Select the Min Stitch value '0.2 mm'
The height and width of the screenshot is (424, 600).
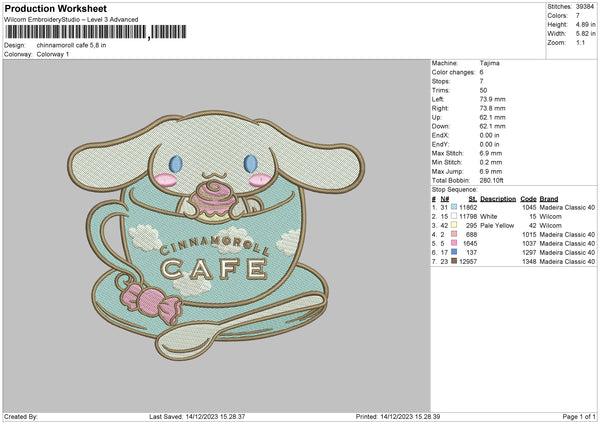pyautogui.click(x=491, y=163)
